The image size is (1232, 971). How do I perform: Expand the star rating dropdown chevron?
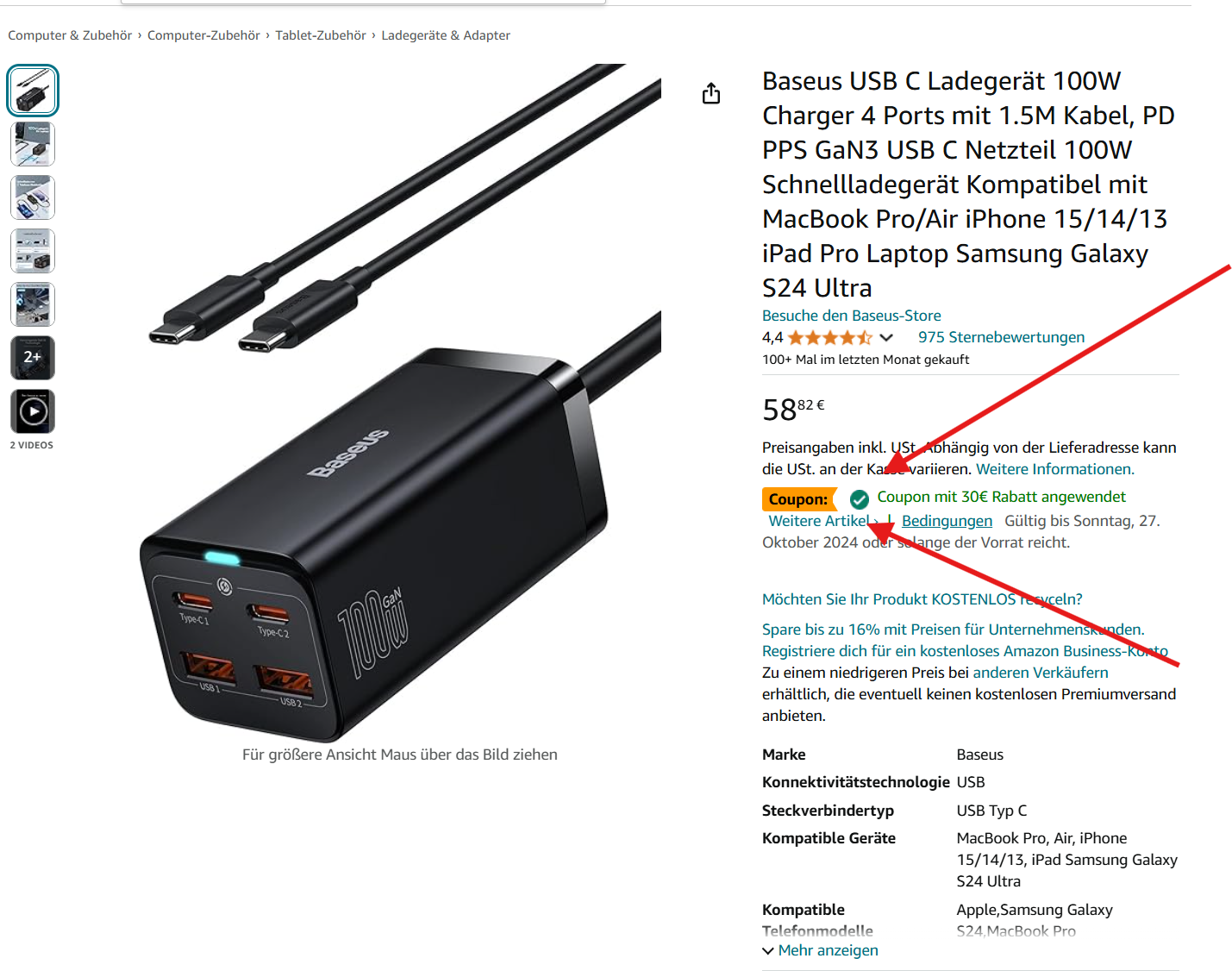point(886,337)
